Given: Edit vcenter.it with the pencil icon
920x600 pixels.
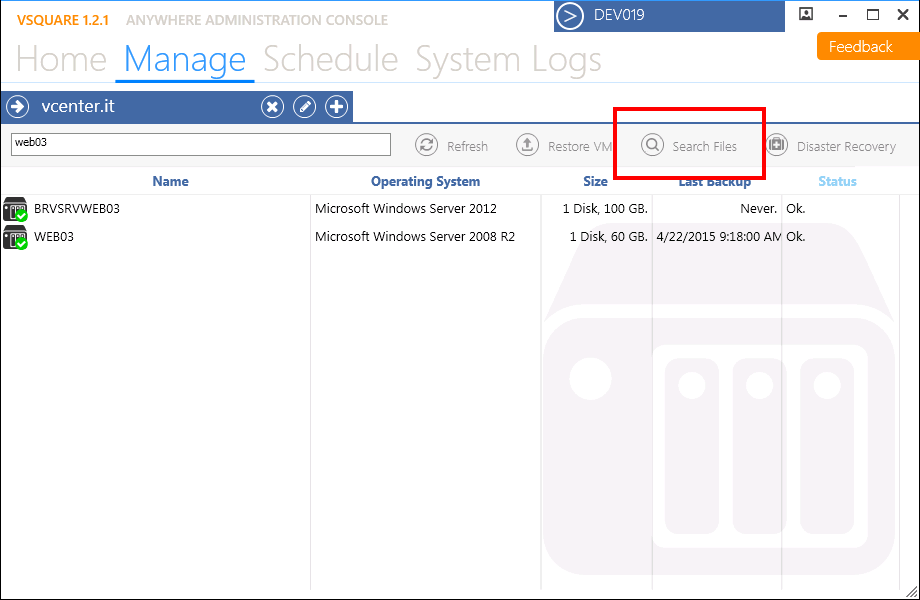Looking at the screenshot, I should coord(304,107).
